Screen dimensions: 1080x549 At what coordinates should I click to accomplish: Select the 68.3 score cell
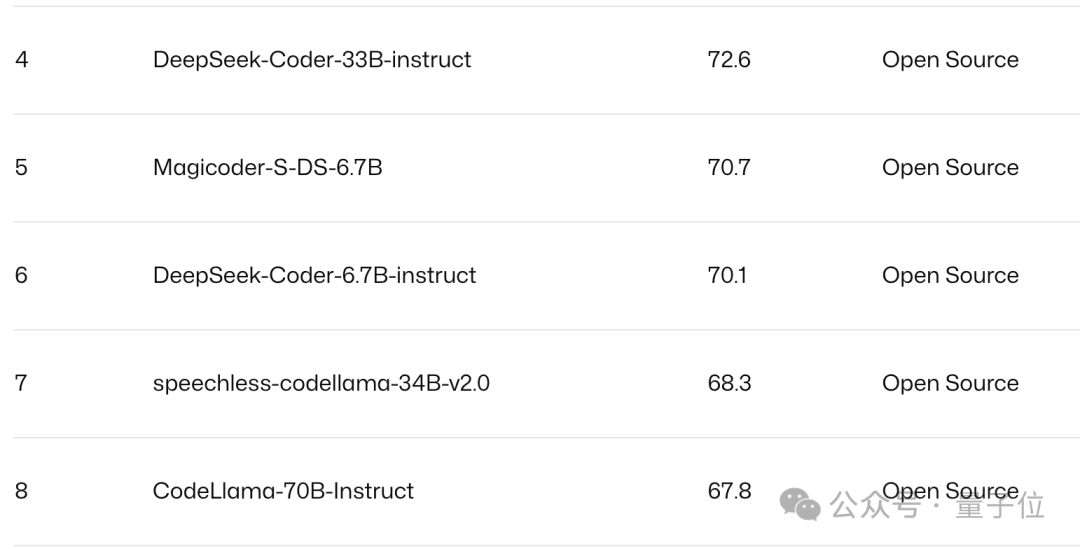point(729,384)
